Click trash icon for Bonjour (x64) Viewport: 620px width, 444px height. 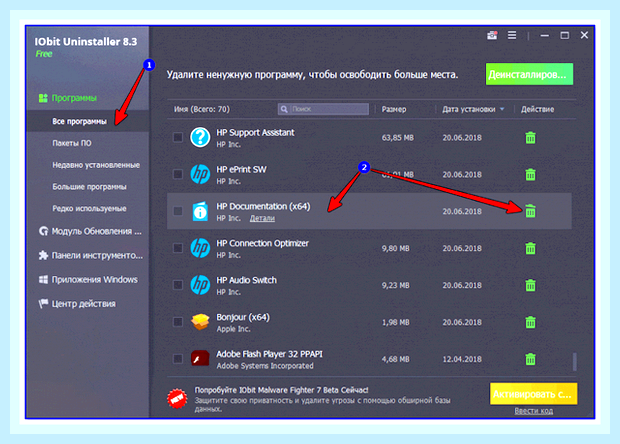530,322
